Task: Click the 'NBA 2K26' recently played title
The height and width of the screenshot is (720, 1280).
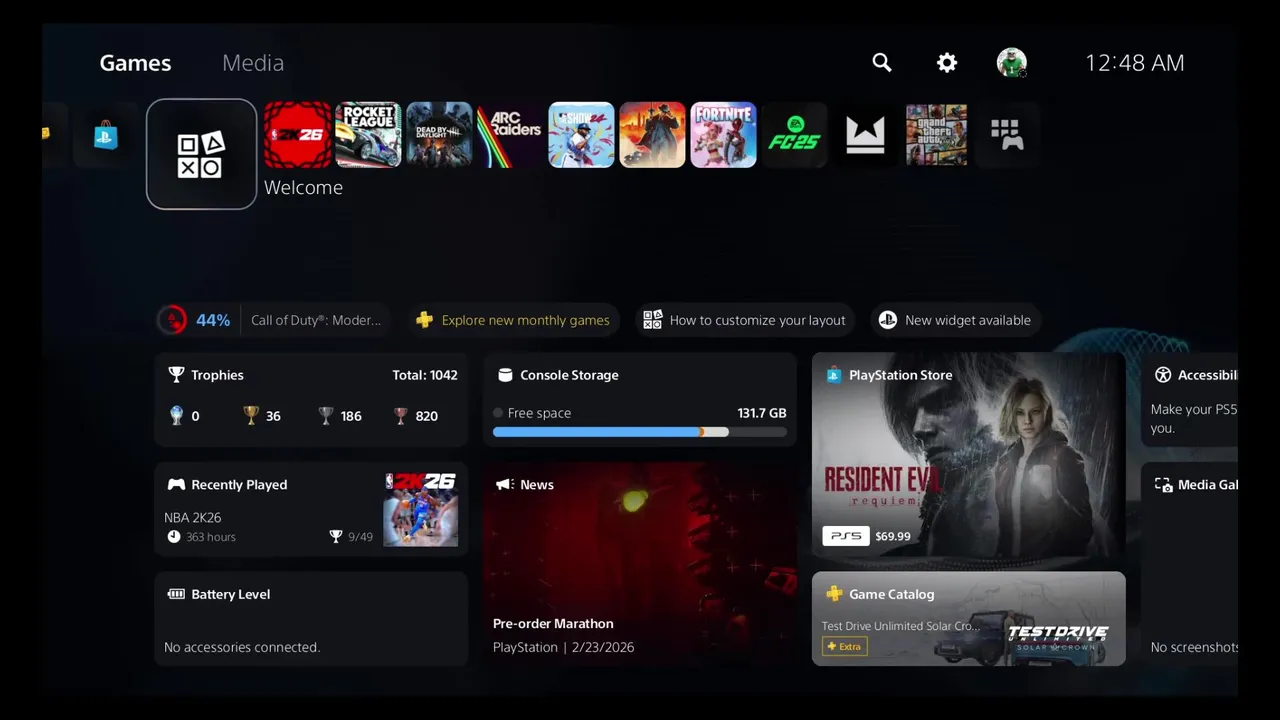Action: [x=193, y=517]
